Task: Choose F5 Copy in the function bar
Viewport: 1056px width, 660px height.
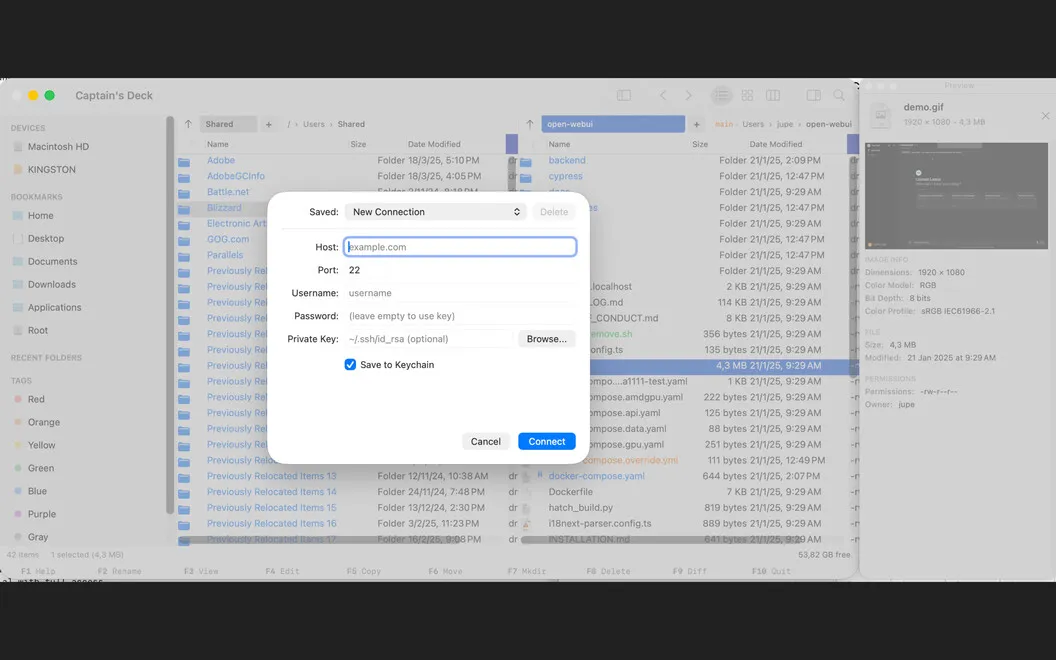Action: pos(364,571)
